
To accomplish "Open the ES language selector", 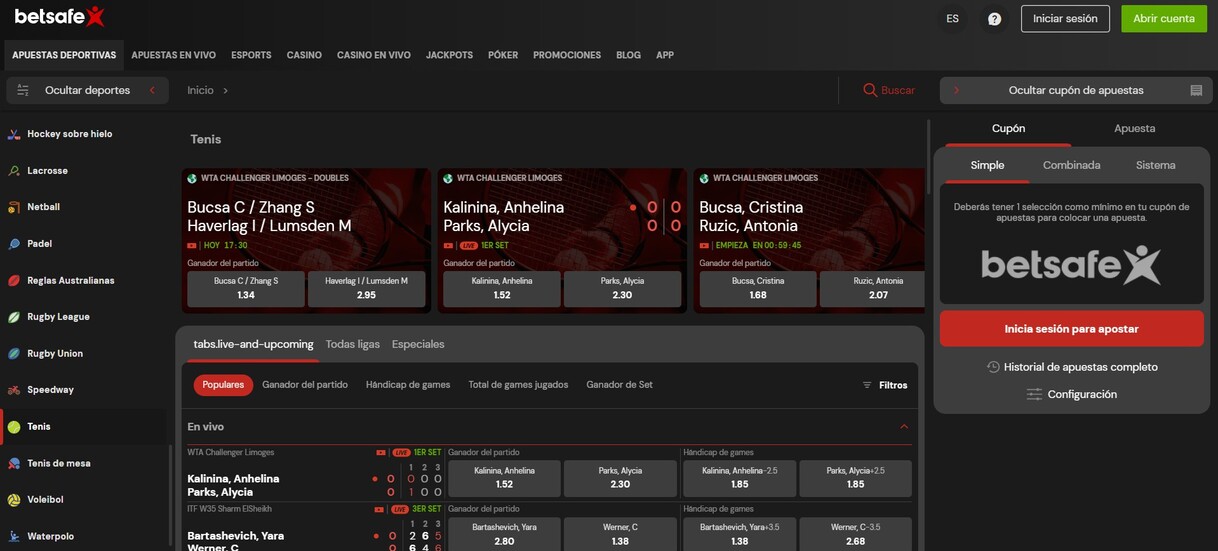I will click(952, 19).
